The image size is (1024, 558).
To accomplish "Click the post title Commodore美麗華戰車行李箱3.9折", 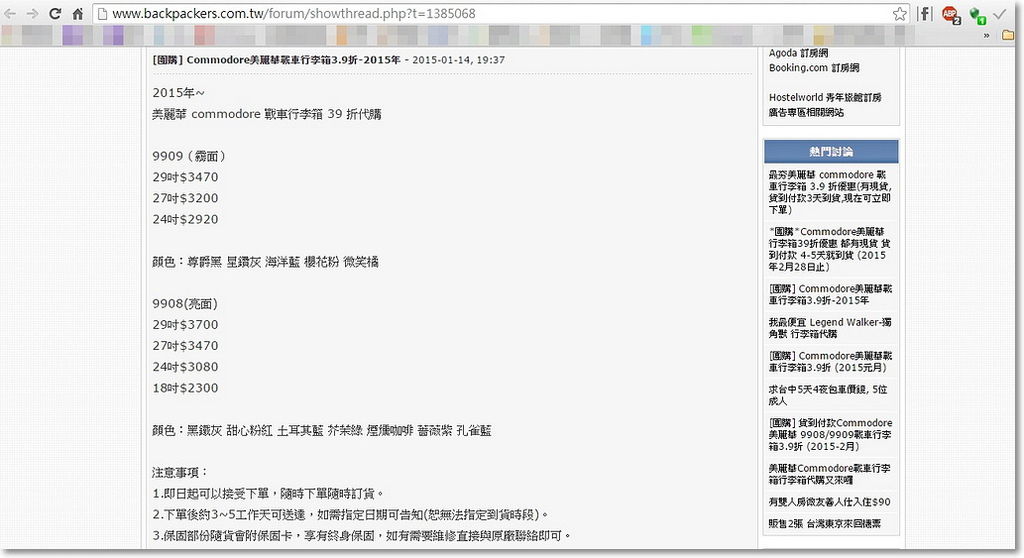I will [276, 59].
